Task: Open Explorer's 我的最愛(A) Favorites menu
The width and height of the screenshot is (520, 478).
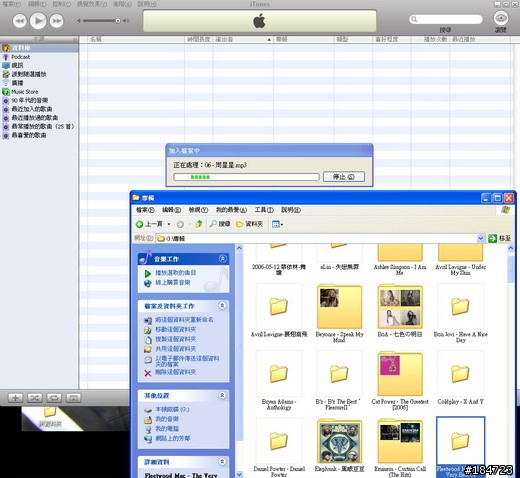Action: [x=231, y=210]
